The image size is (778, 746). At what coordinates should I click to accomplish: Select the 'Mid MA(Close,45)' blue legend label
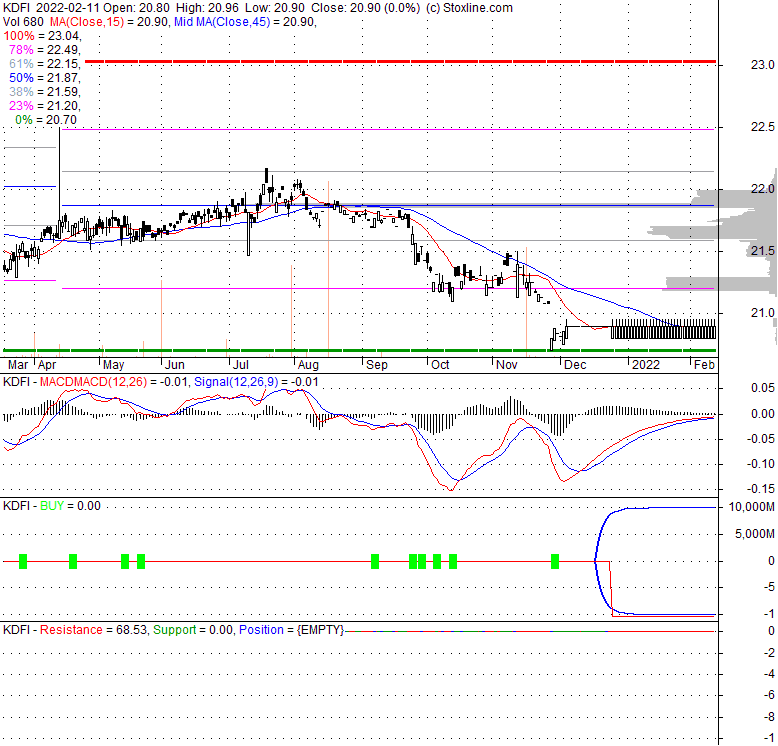[222, 22]
